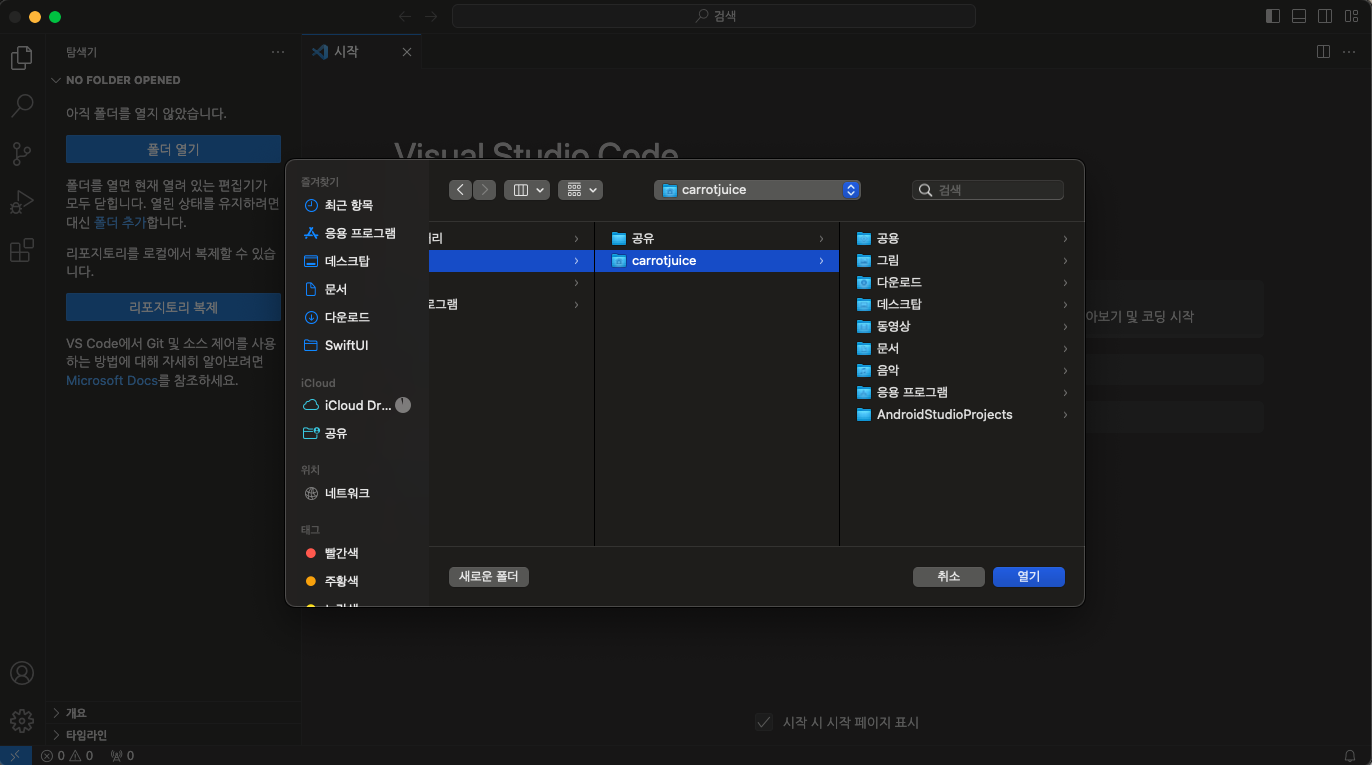Open the 폴더 추가 link

pyautogui.click(x=120, y=223)
